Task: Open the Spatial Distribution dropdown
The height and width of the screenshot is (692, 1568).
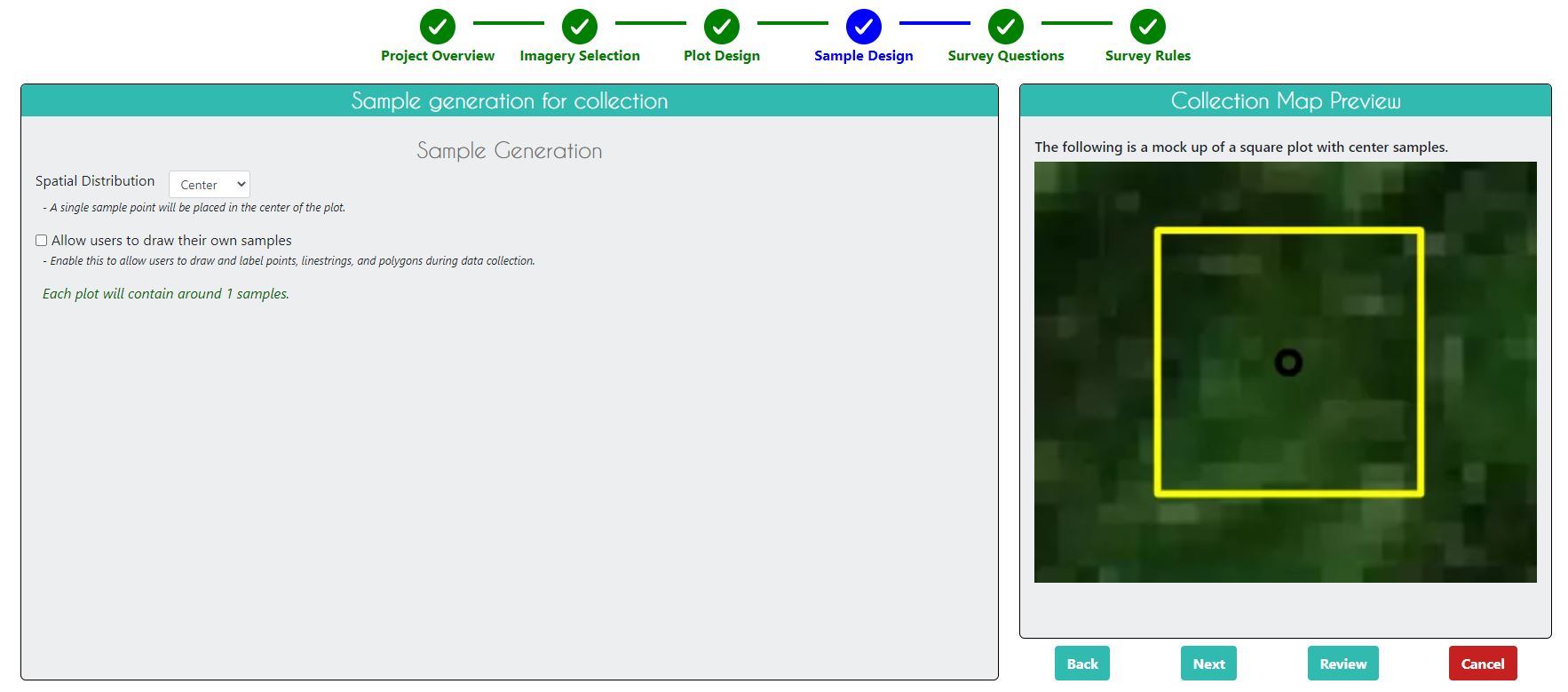Action: tap(210, 185)
